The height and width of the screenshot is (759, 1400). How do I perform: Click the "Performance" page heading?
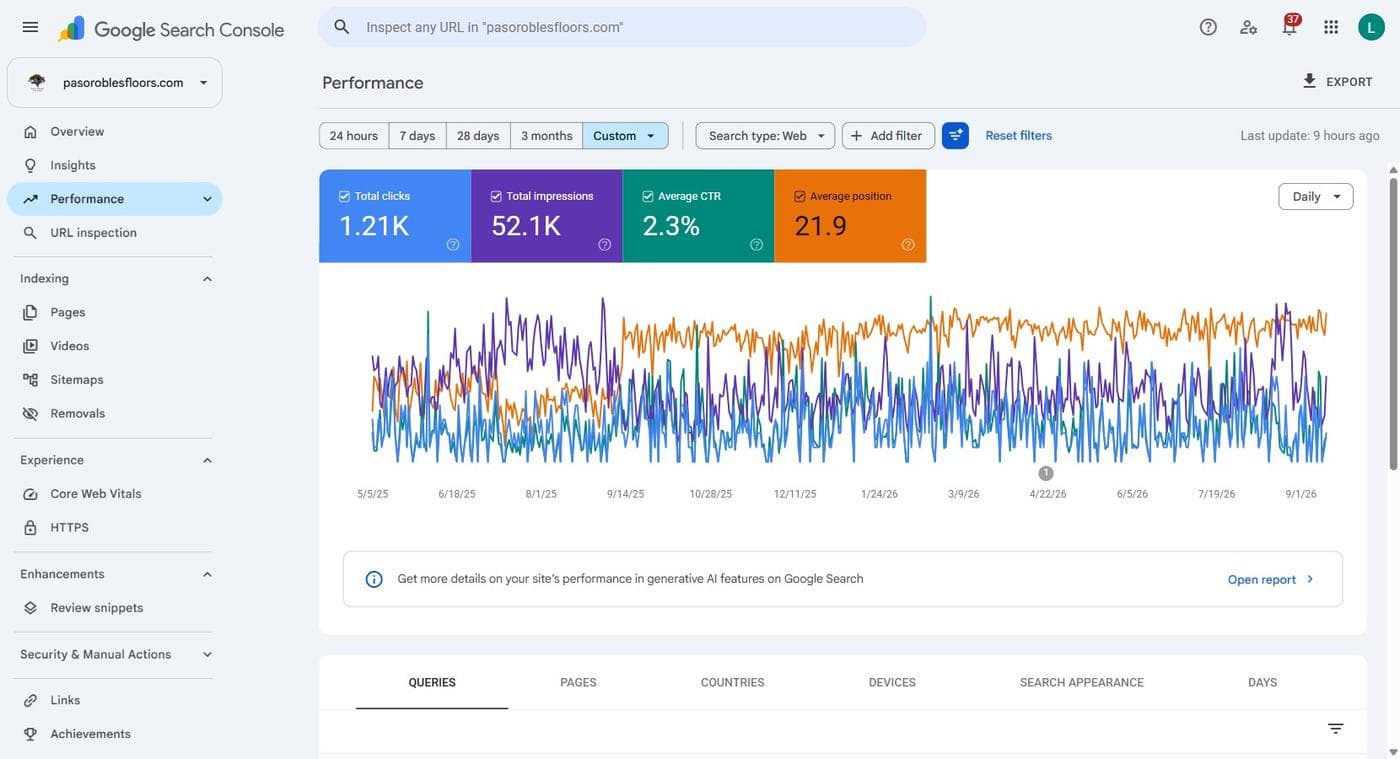[373, 82]
